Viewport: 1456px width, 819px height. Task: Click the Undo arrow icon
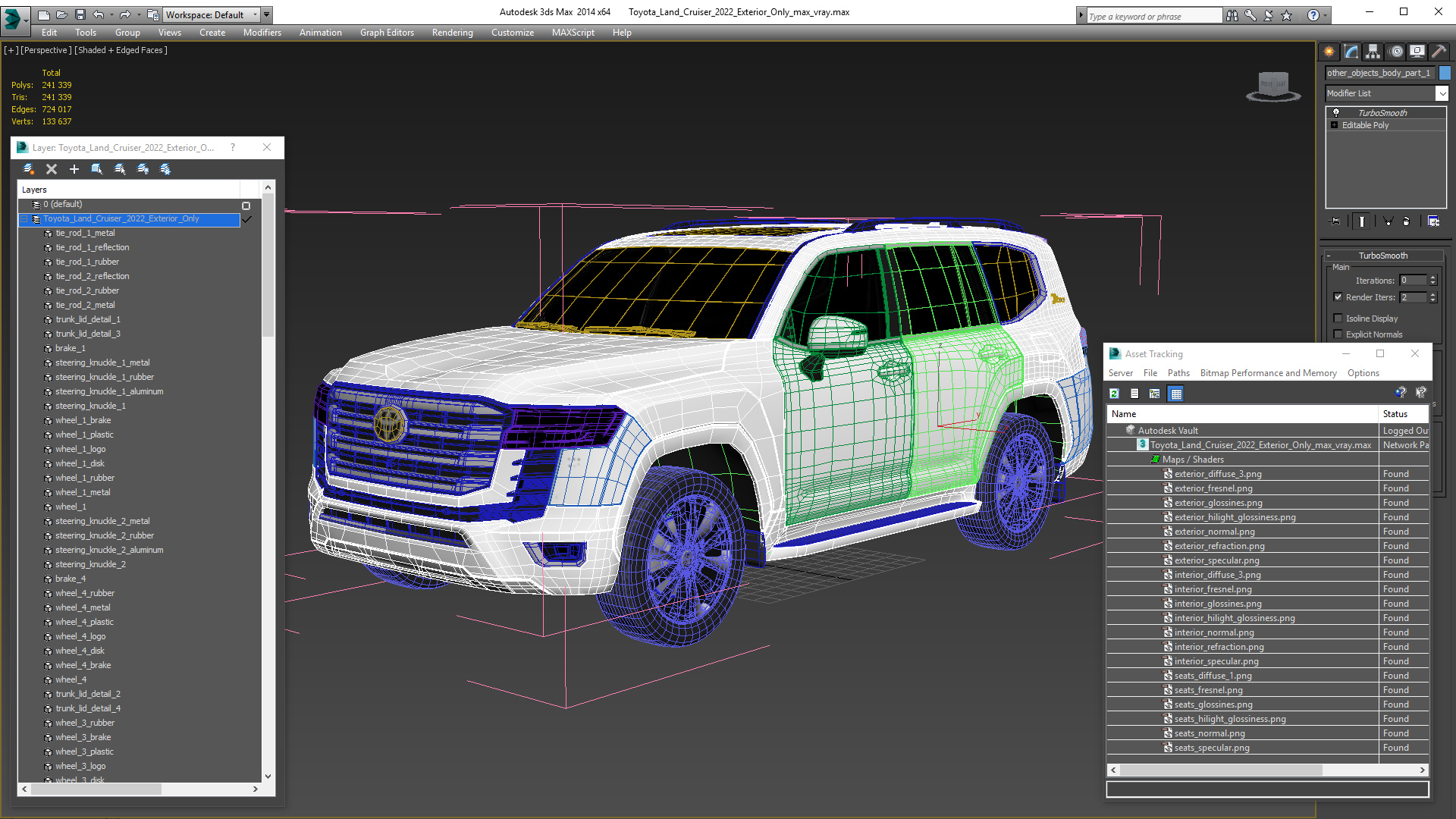(x=99, y=14)
